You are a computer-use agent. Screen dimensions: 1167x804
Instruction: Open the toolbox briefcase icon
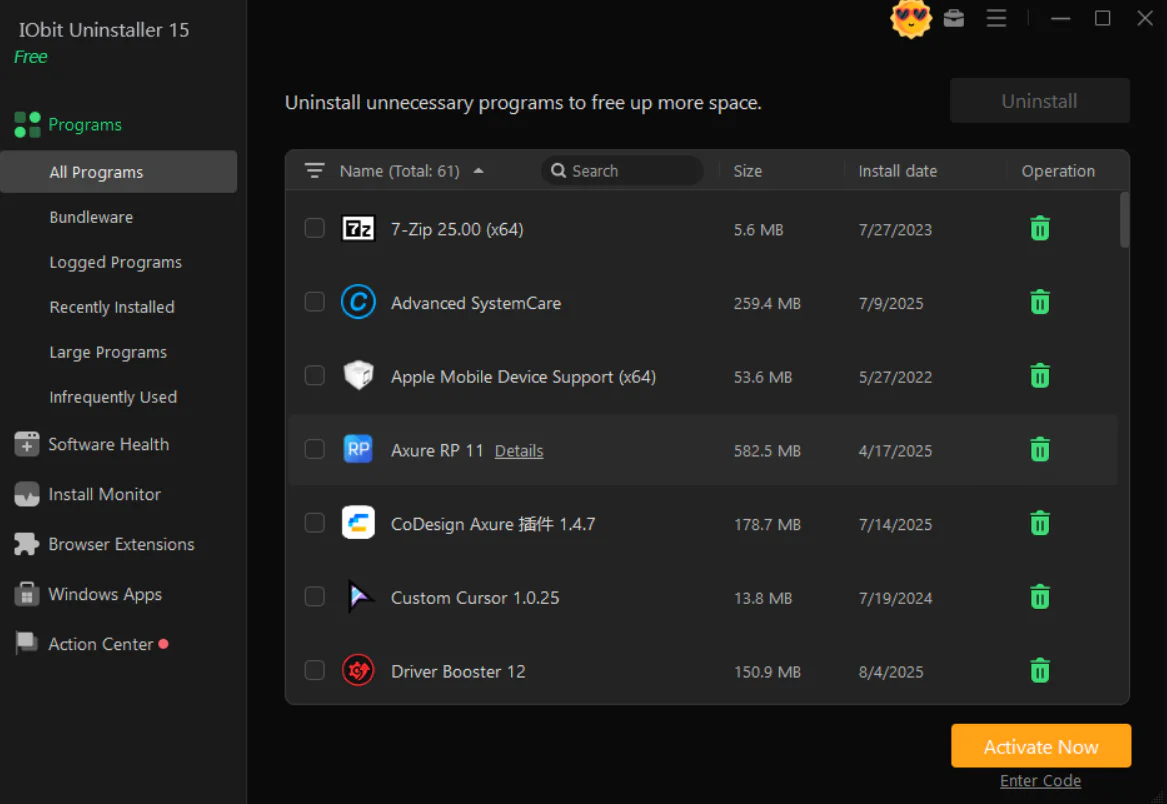pyautogui.click(x=953, y=18)
